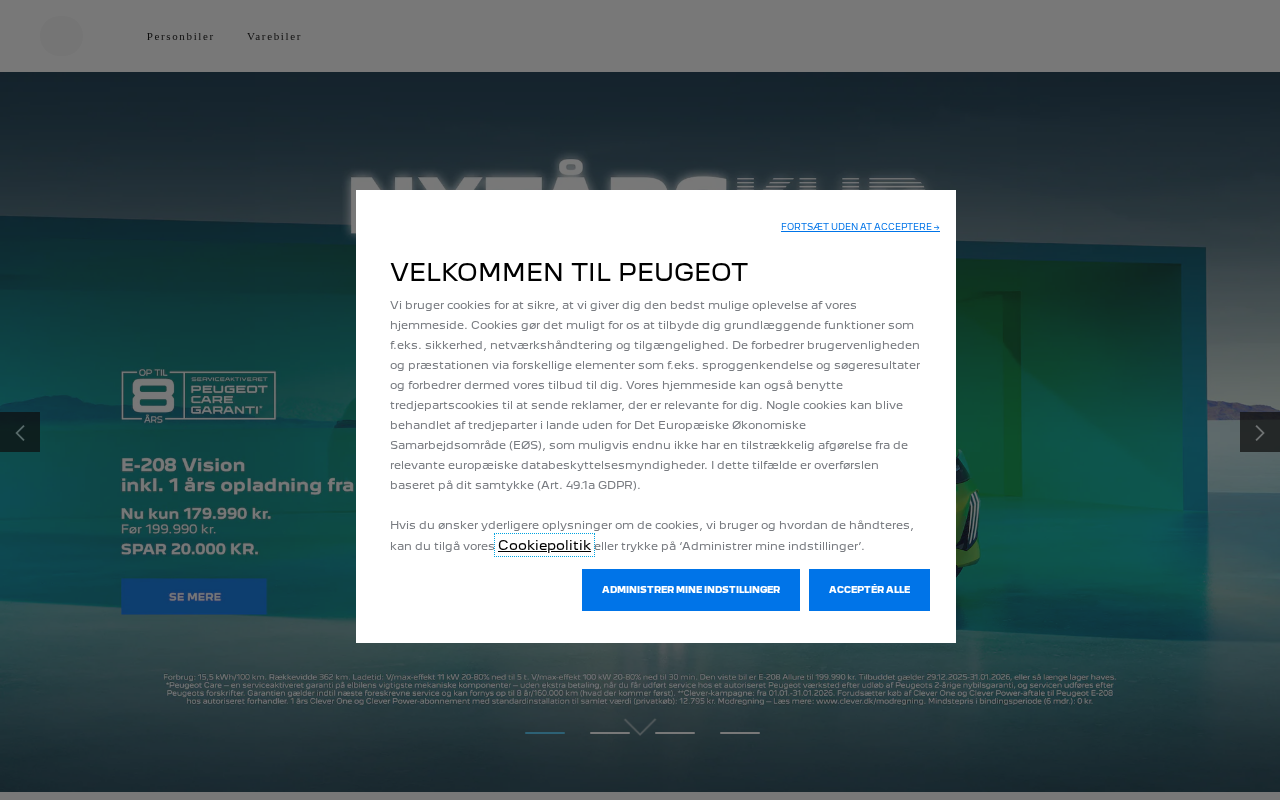Click the 'E-208 Vision' banner title

click(183, 465)
